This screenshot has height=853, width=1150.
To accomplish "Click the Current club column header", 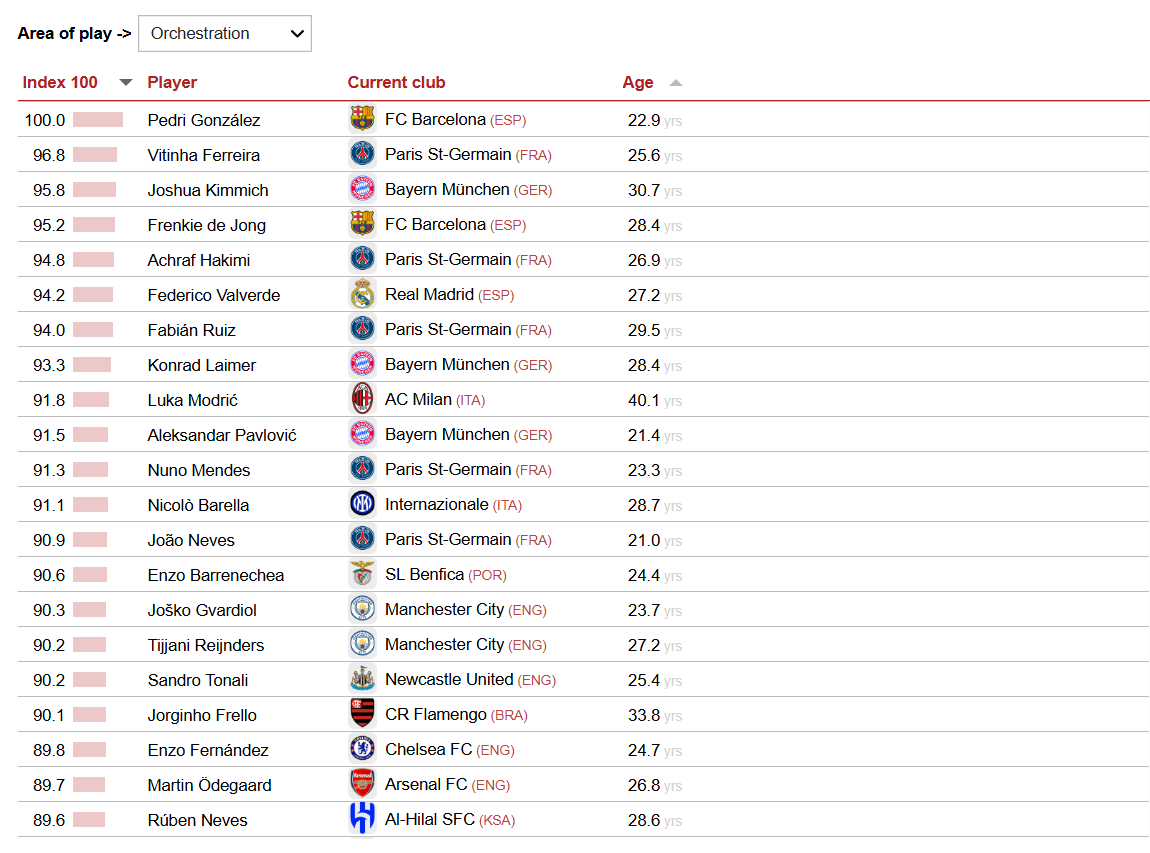I will coord(396,82).
